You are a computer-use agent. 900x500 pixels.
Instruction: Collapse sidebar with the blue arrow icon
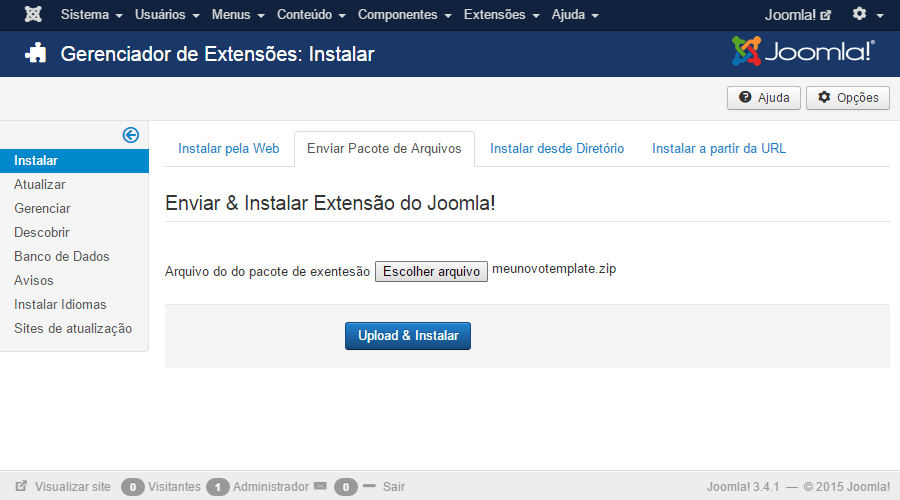coord(131,135)
